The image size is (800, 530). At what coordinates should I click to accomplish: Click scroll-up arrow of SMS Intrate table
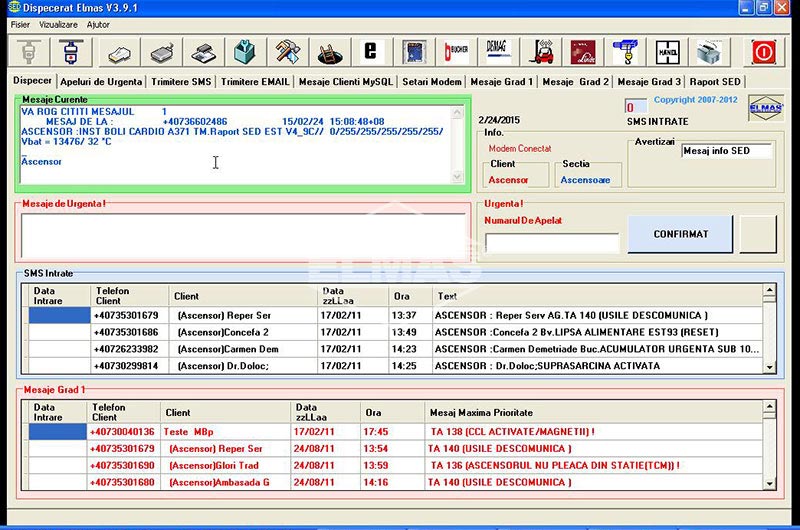[769, 291]
